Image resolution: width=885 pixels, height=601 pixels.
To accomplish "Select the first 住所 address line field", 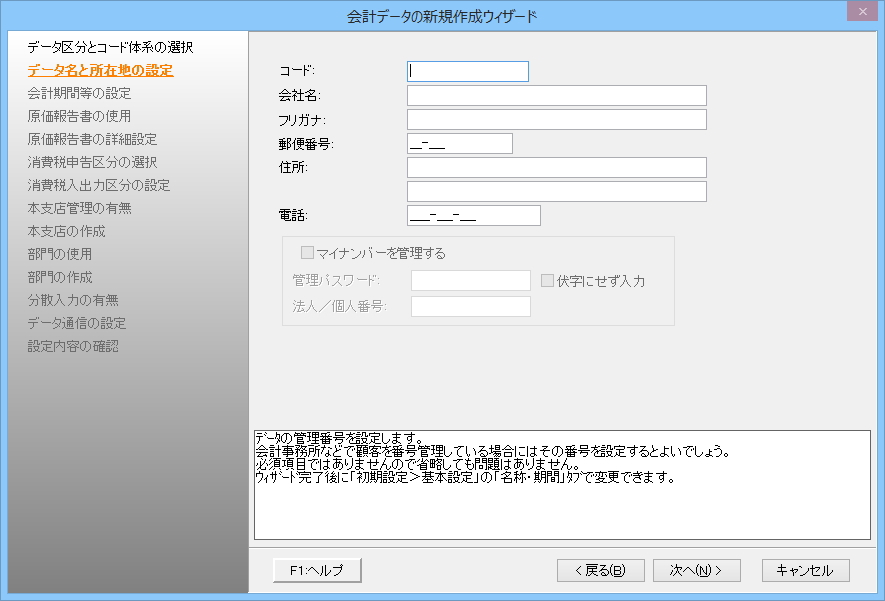I will (556, 167).
